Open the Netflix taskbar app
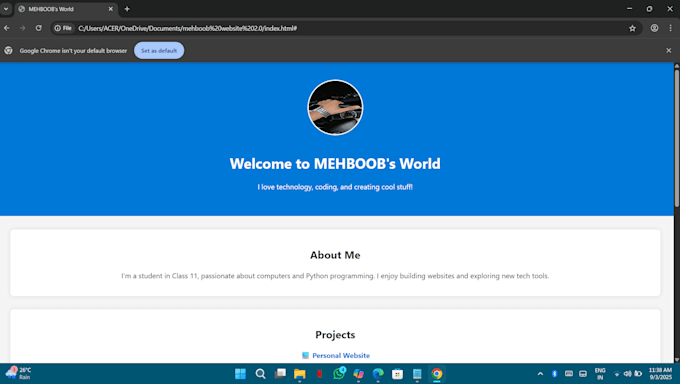The height and width of the screenshot is (384, 680). pyautogui.click(x=319, y=374)
